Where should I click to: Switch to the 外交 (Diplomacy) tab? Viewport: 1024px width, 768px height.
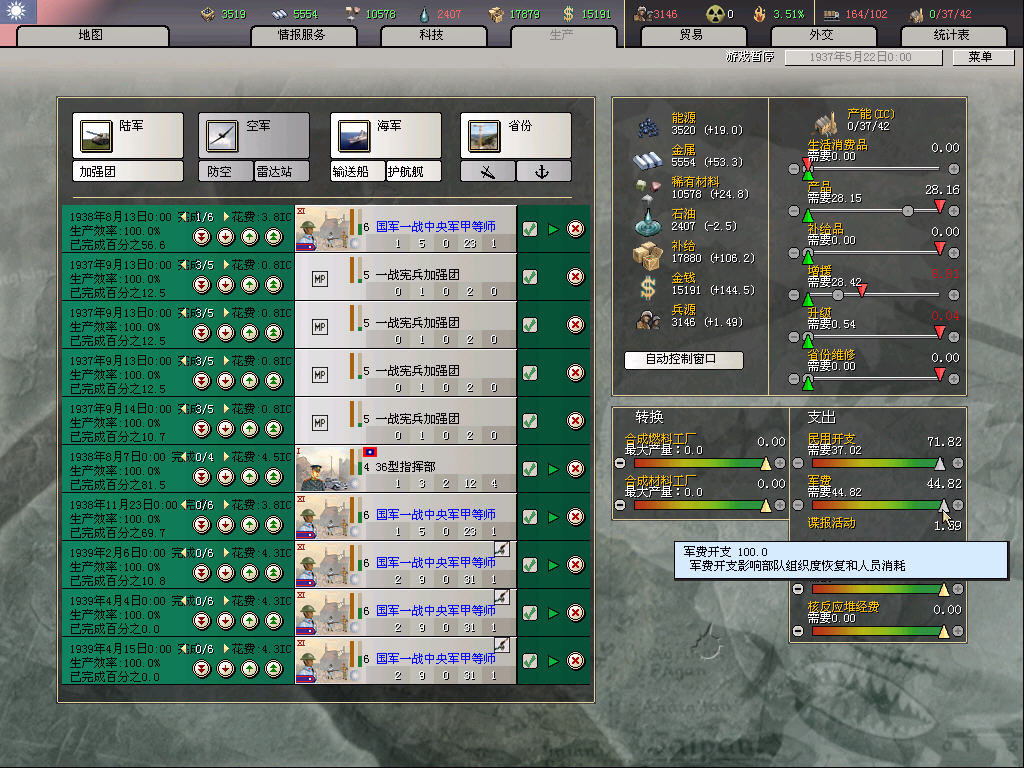[820, 35]
